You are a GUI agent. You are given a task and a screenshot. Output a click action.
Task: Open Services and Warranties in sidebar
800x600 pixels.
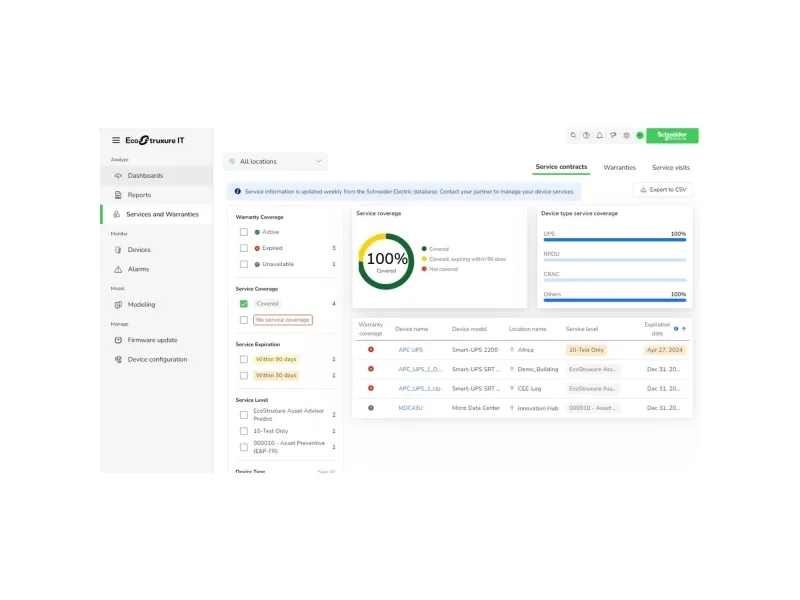157,214
